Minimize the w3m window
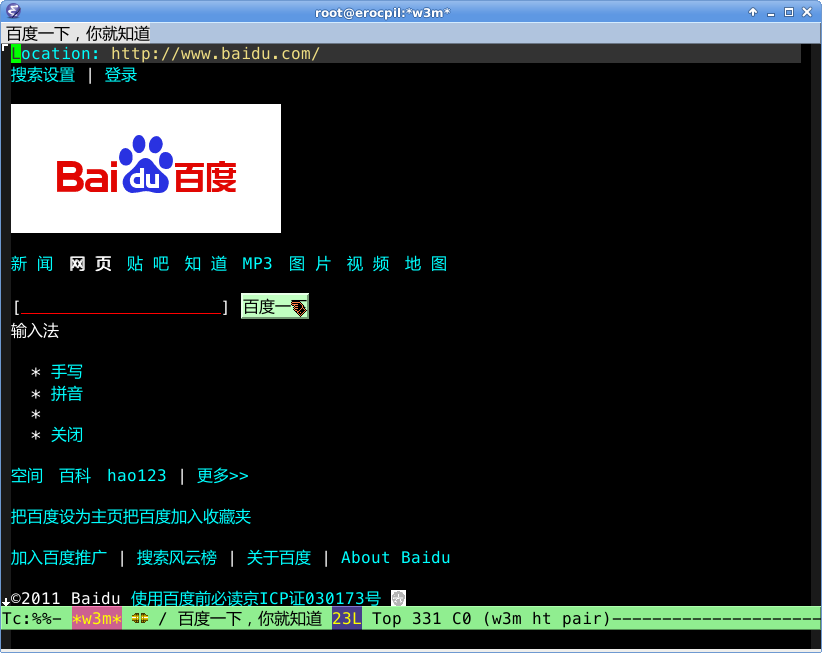The height and width of the screenshot is (653, 822). pos(771,13)
